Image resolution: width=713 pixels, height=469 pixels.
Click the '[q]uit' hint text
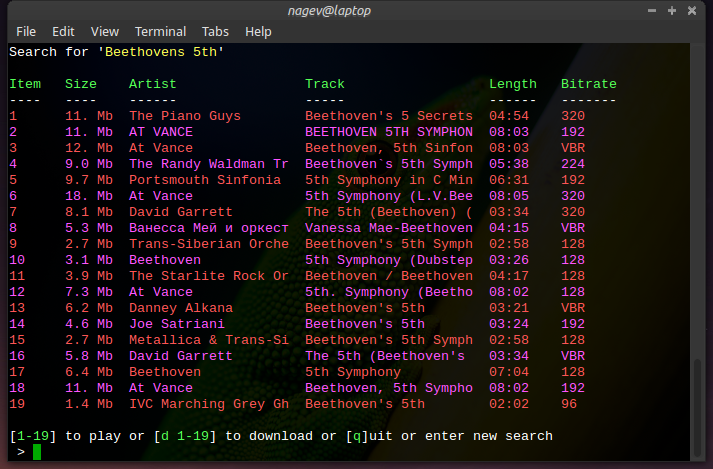369,436
